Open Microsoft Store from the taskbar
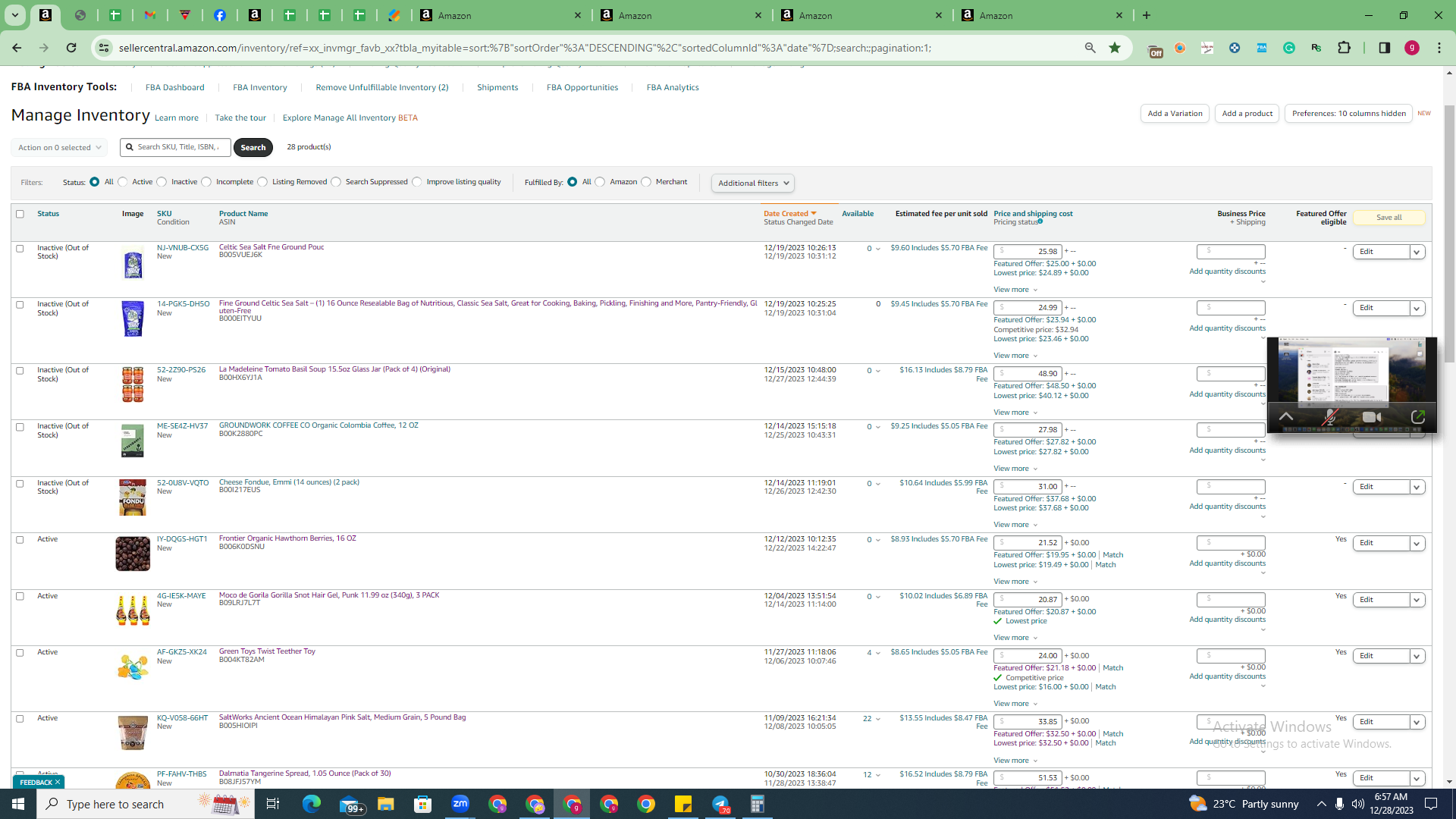Image resolution: width=1456 pixels, height=819 pixels. pyautogui.click(x=423, y=804)
